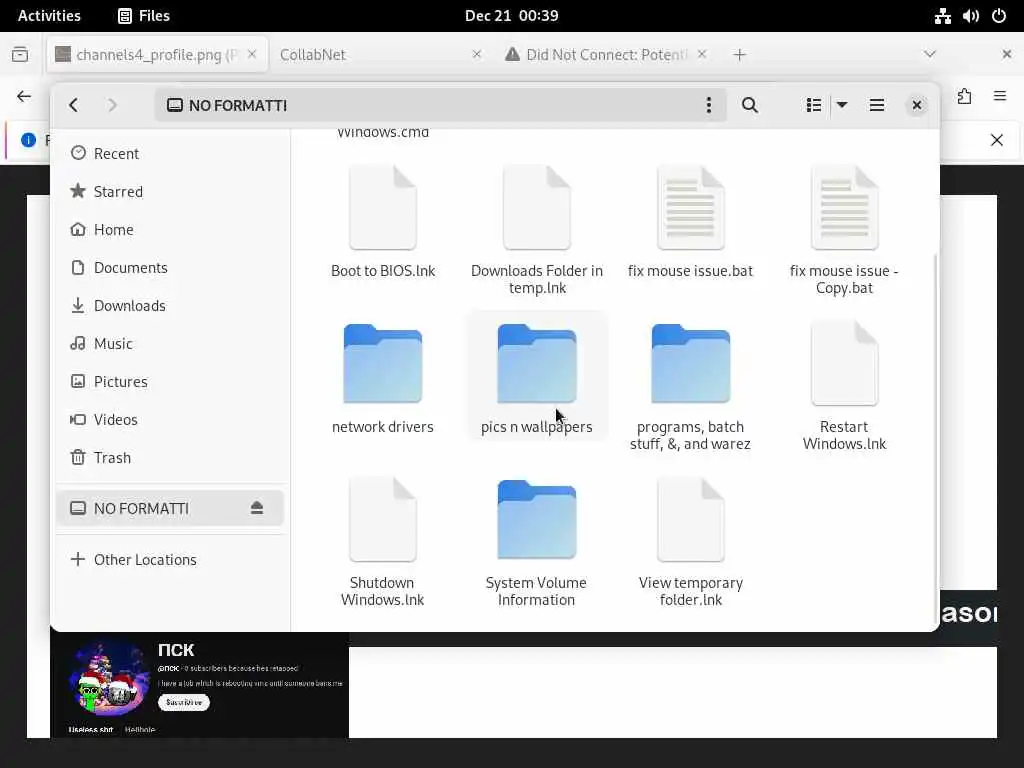List all browser tabs dropdown
Viewport: 1024px width, 768px height.
(930, 54)
